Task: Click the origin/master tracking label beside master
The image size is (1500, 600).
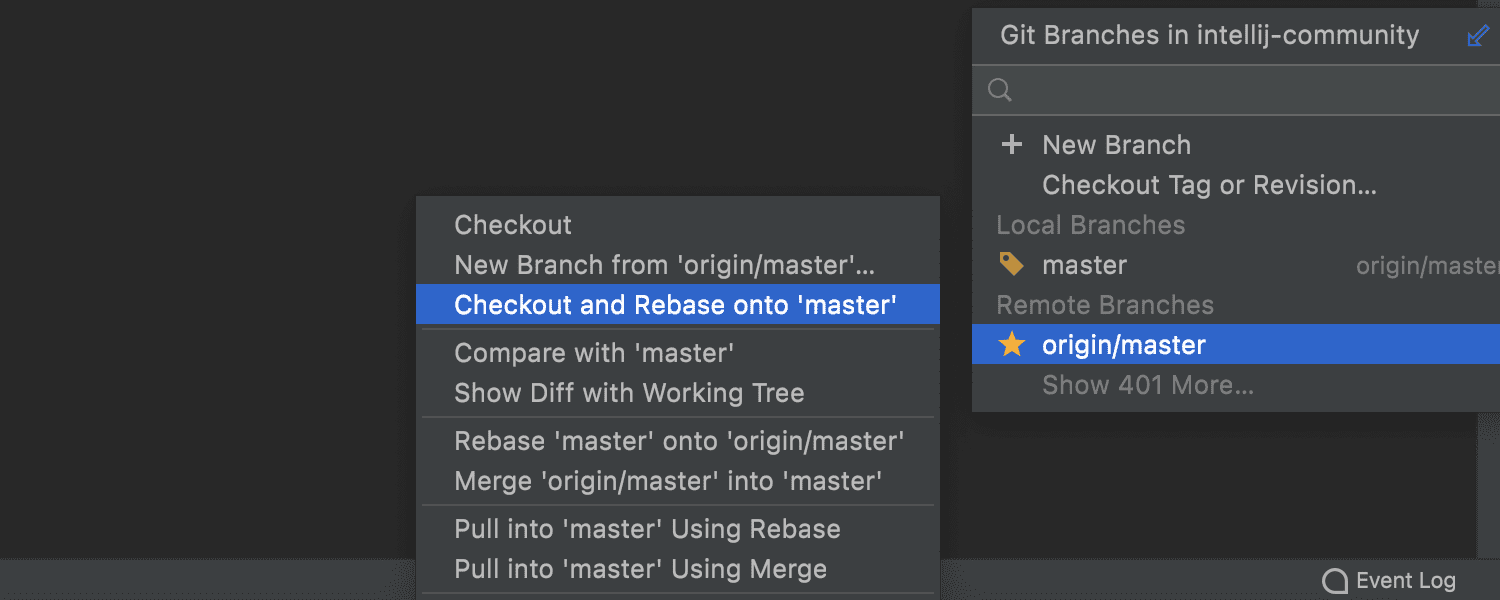Action: click(x=1428, y=266)
